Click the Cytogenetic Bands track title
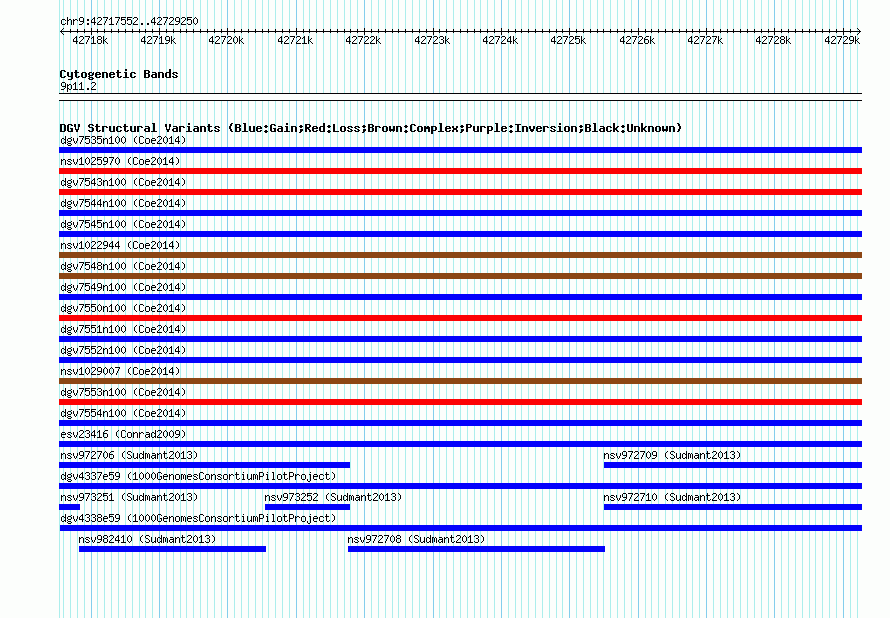The image size is (890, 618). click(x=119, y=74)
